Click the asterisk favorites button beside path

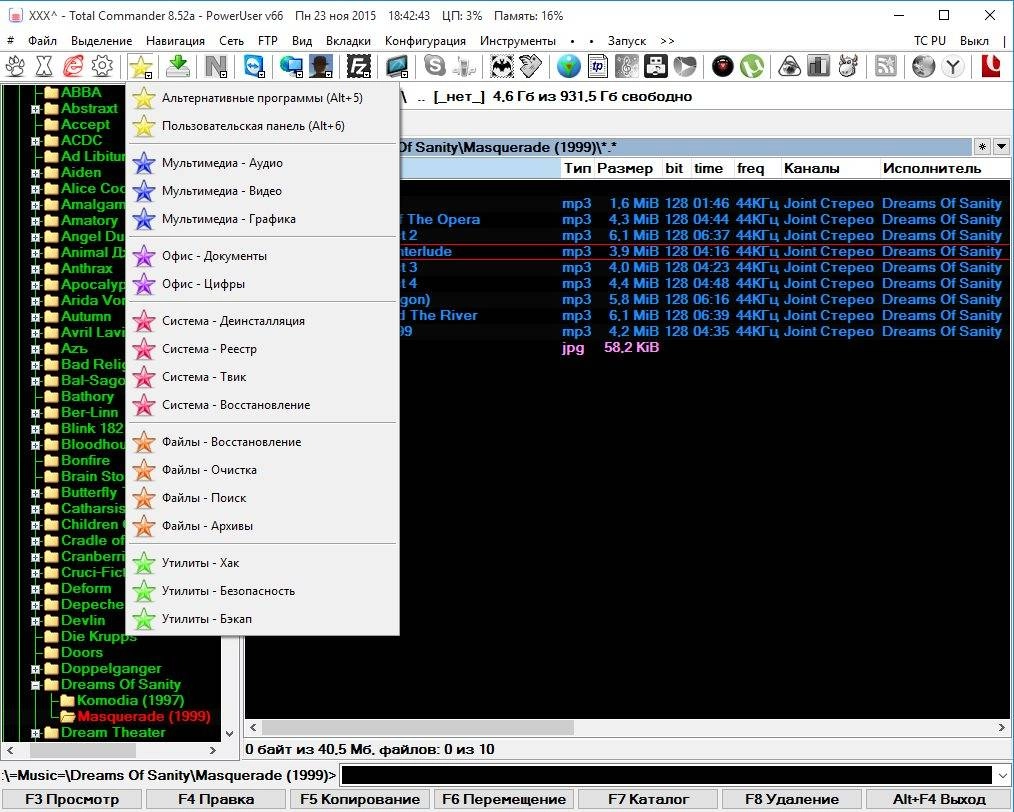(x=982, y=147)
